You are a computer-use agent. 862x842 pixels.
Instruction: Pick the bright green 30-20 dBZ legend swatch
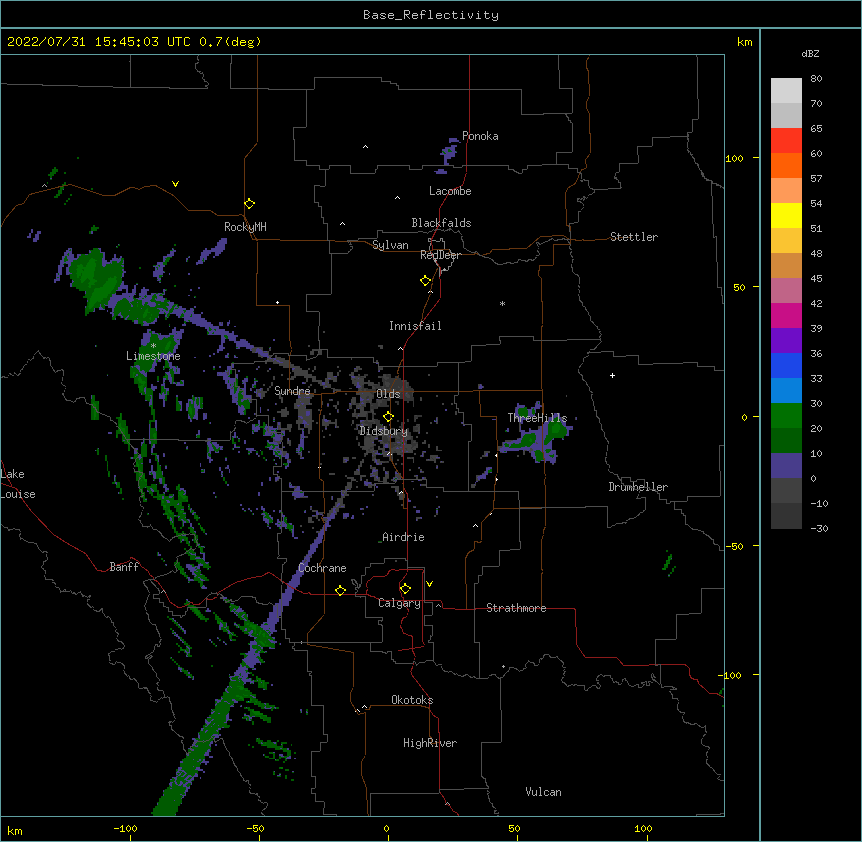[x=786, y=416]
